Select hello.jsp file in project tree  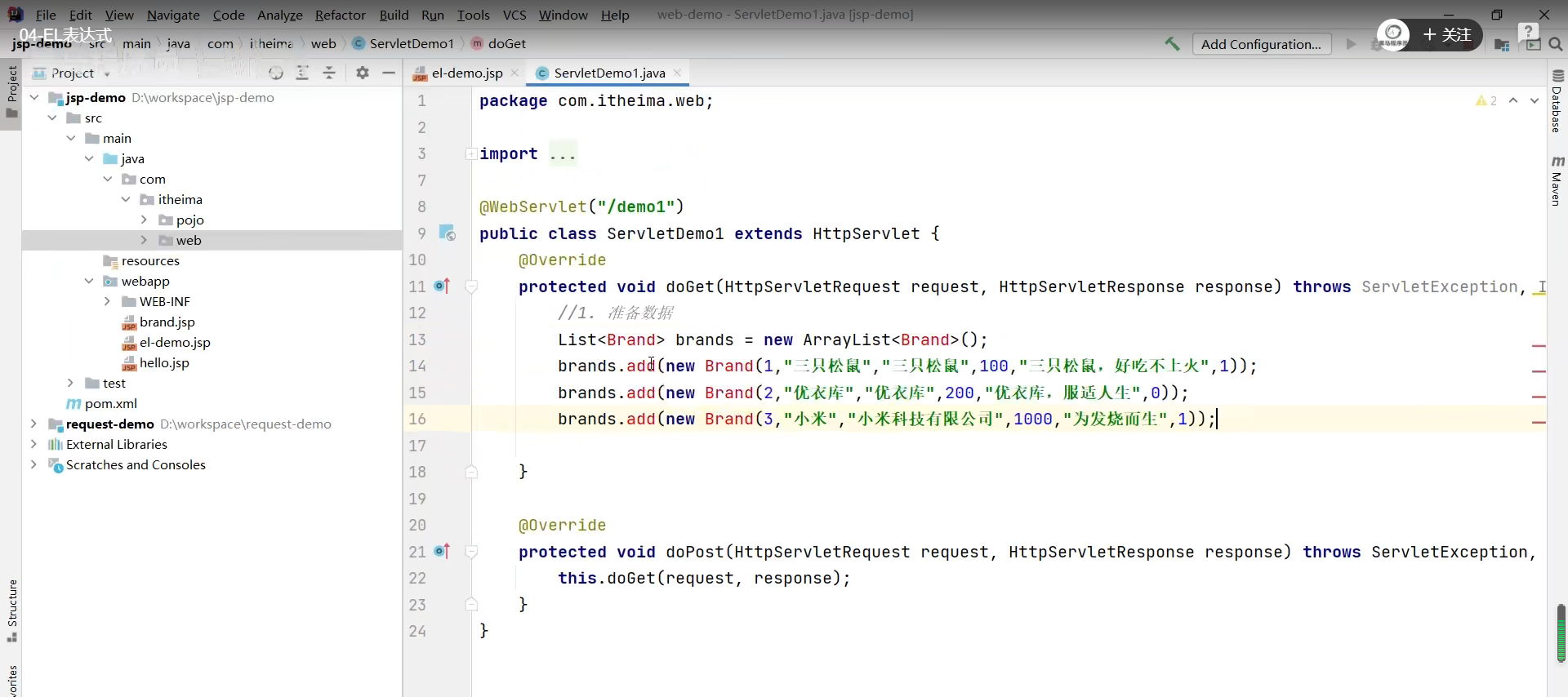(x=163, y=362)
